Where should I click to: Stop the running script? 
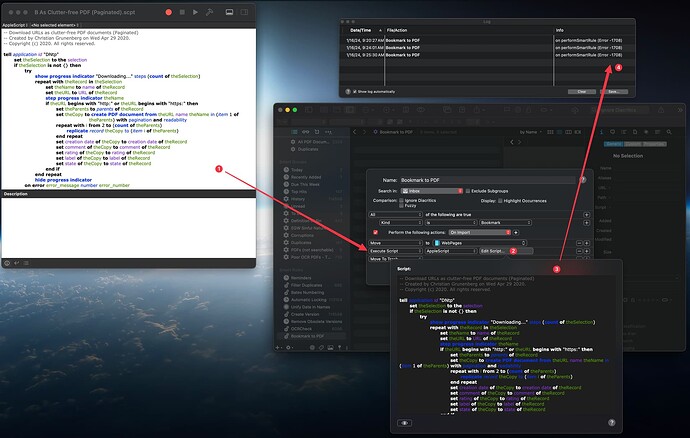(182, 12)
